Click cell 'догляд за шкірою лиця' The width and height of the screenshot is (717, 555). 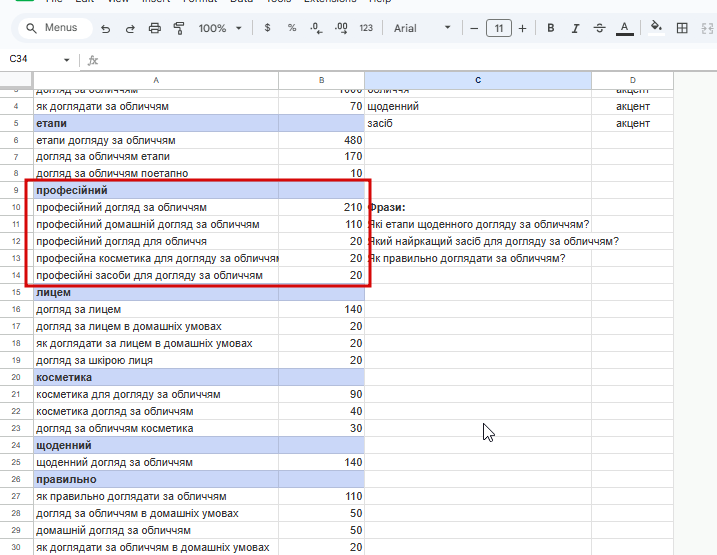tap(156, 360)
